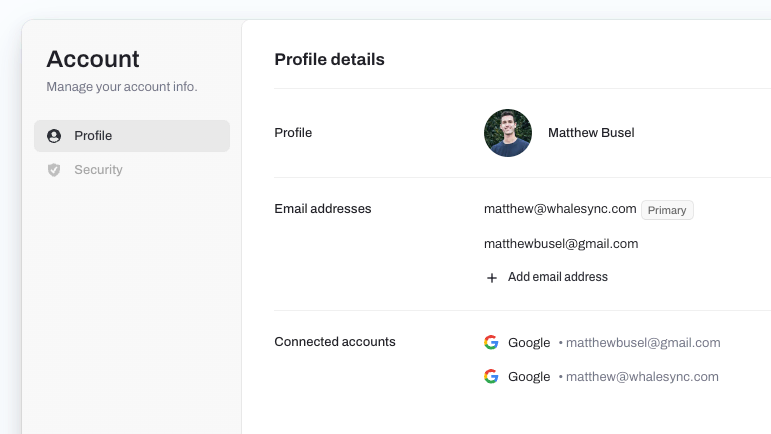The width and height of the screenshot is (771, 434).
Task: Click the Connected accounts section label
Action: pyautogui.click(x=335, y=342)
